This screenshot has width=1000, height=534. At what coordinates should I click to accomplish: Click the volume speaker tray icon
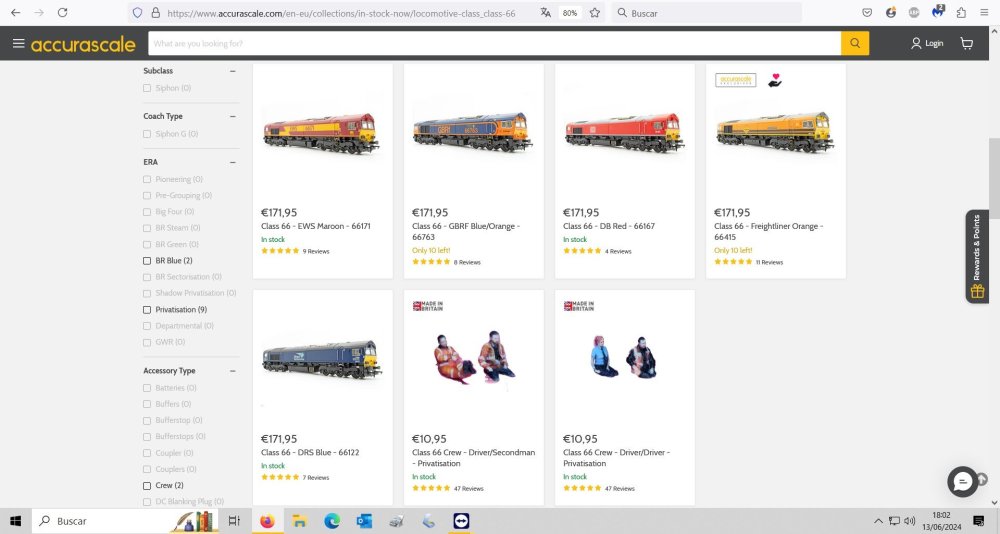point(910,521)
